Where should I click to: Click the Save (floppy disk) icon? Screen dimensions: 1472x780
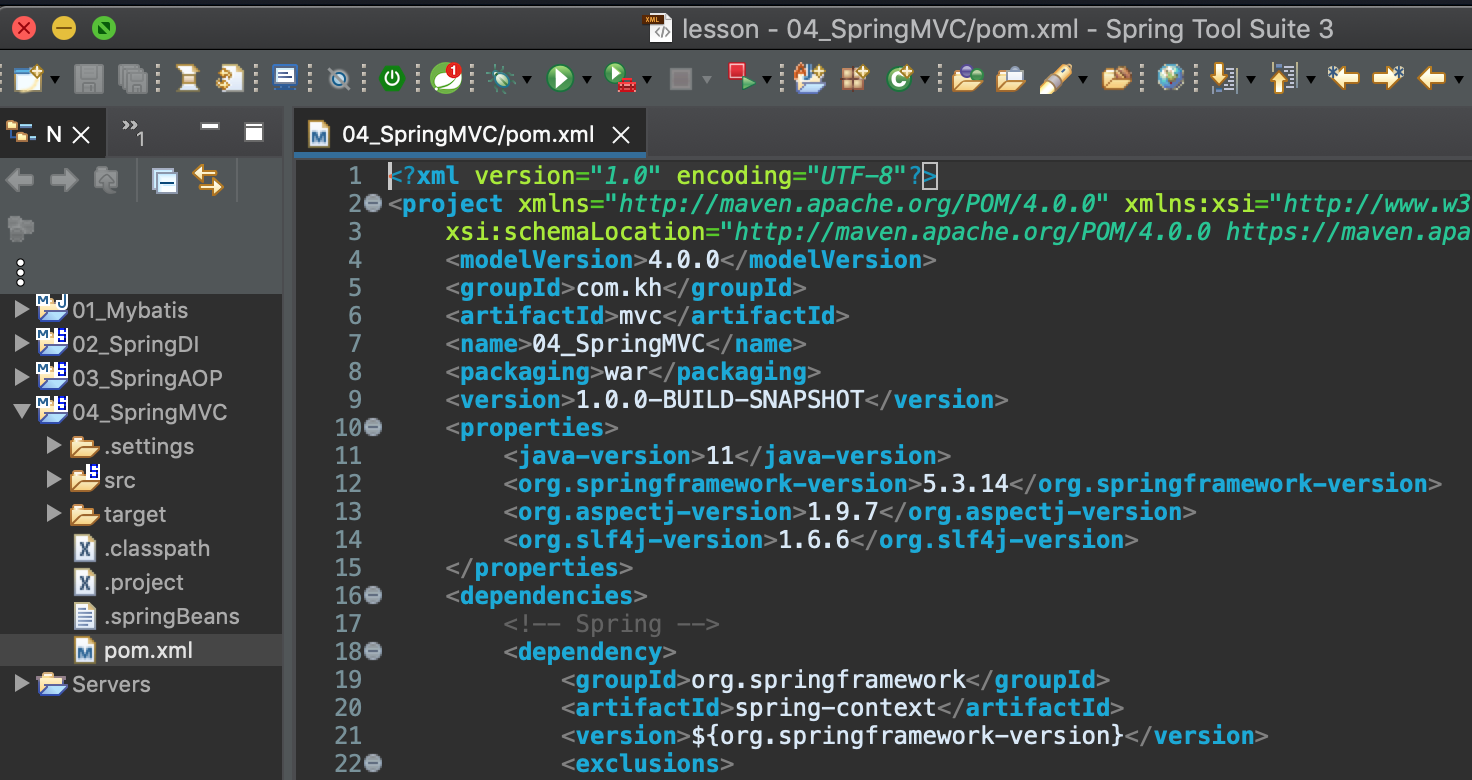coord(90,78)
